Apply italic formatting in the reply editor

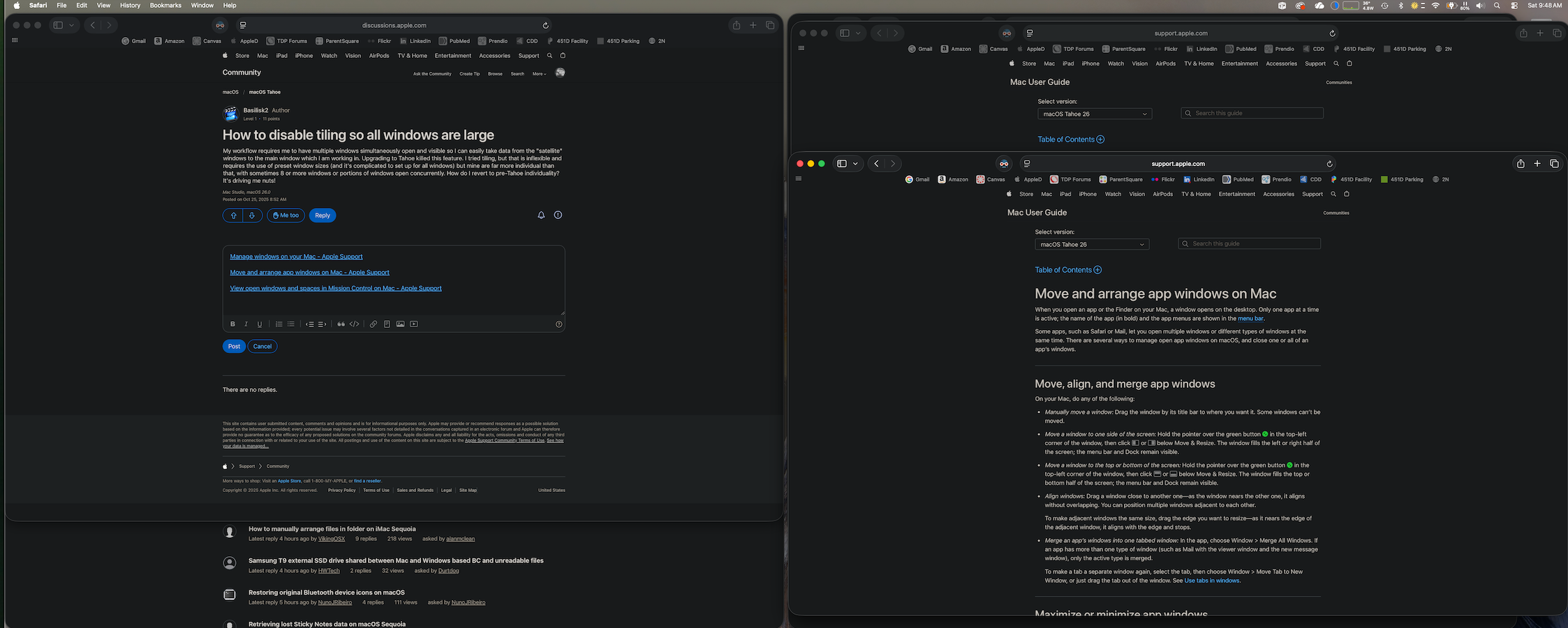(246, 324)
